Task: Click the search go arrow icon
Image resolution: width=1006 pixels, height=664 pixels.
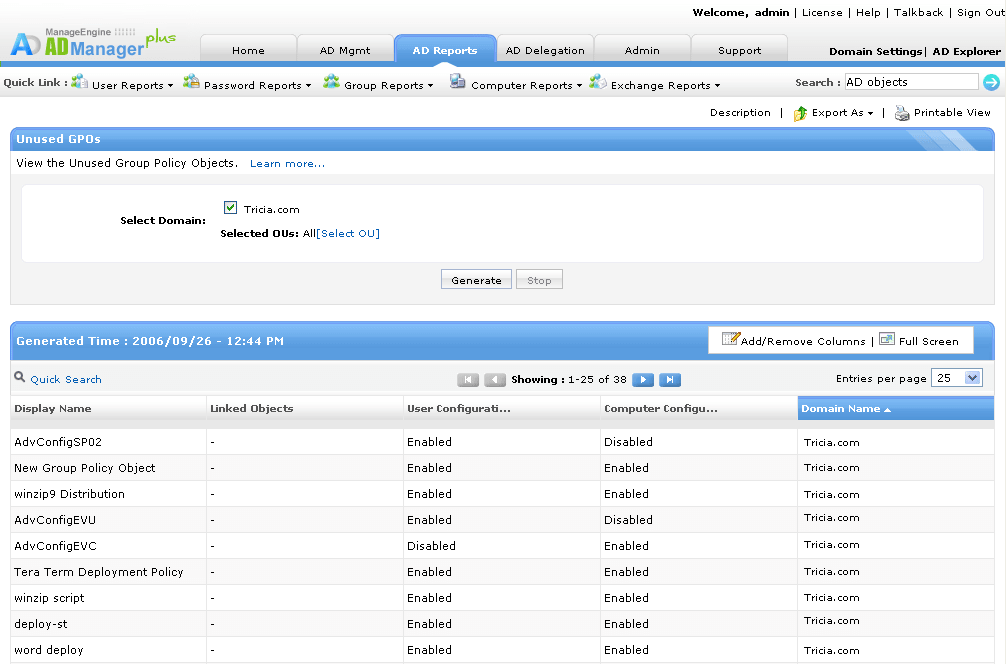Action: click(x=991, y=82)
